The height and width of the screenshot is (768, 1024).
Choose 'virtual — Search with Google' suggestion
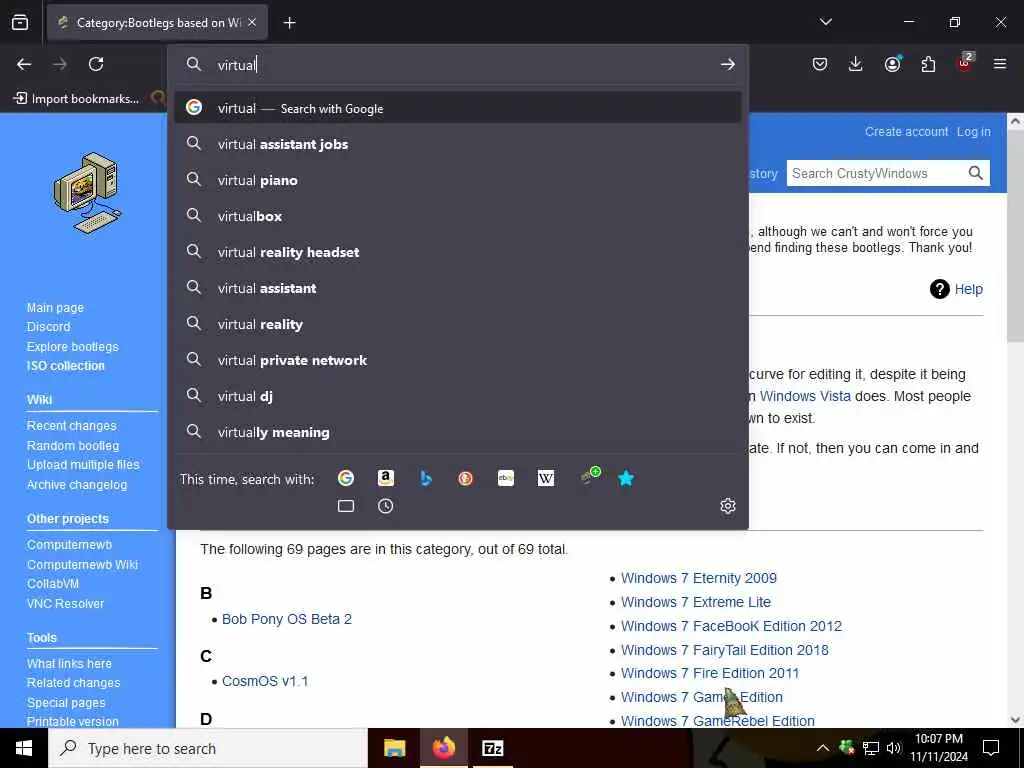coord(458,108)
